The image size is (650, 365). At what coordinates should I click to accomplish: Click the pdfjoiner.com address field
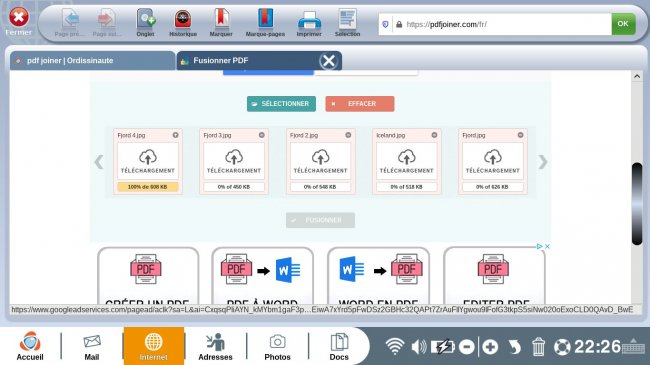point(495,24)
